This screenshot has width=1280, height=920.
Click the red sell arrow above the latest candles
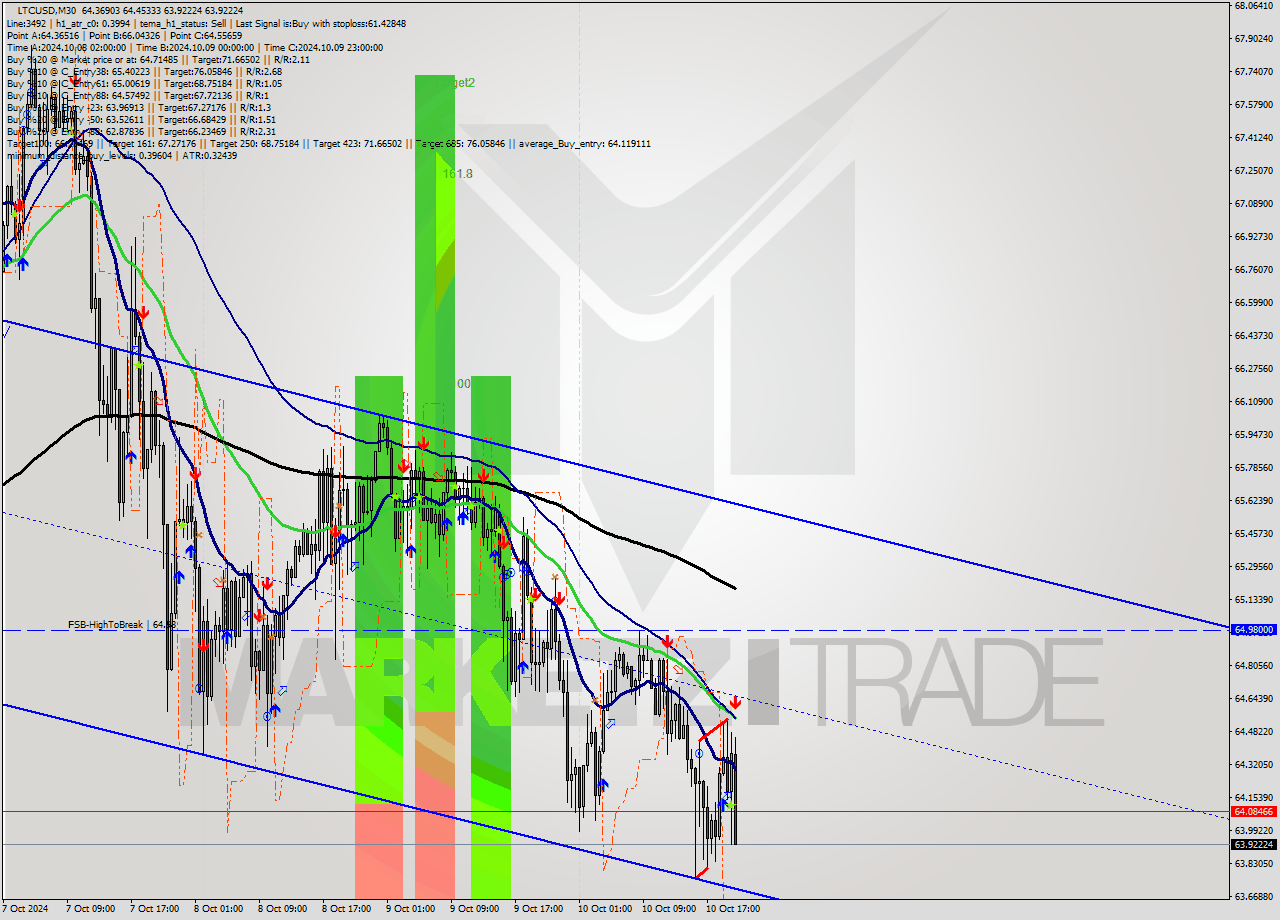735,703
